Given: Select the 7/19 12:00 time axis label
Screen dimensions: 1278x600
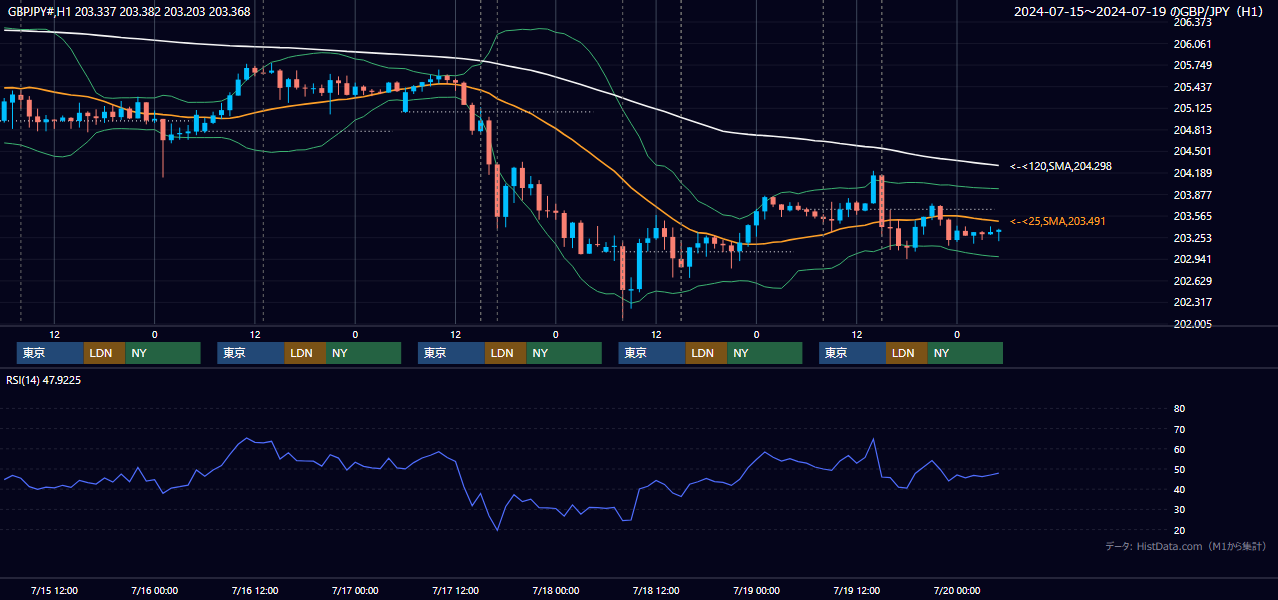Looking at the screenshot, I should point(856,590).
